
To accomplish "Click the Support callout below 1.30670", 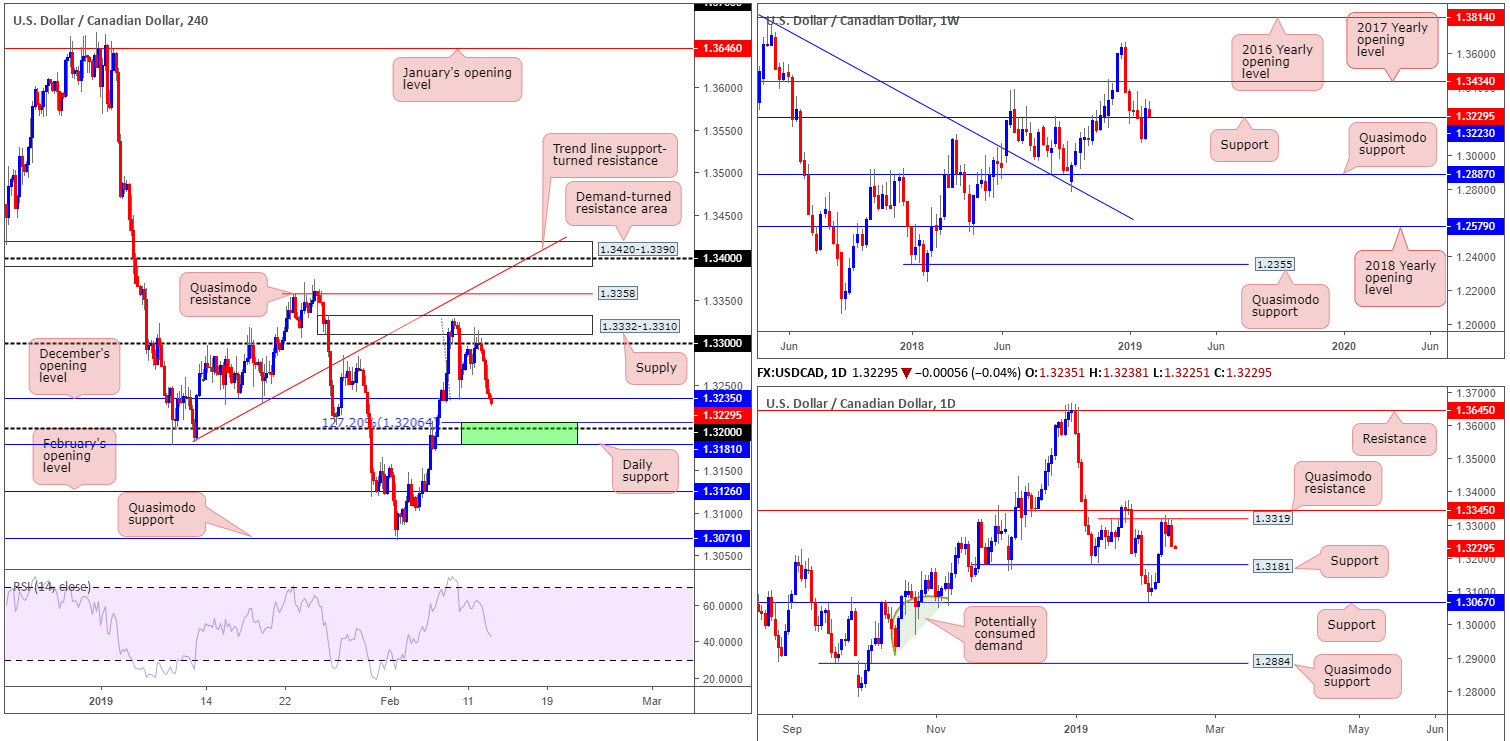I will (x=1353, y=625).
